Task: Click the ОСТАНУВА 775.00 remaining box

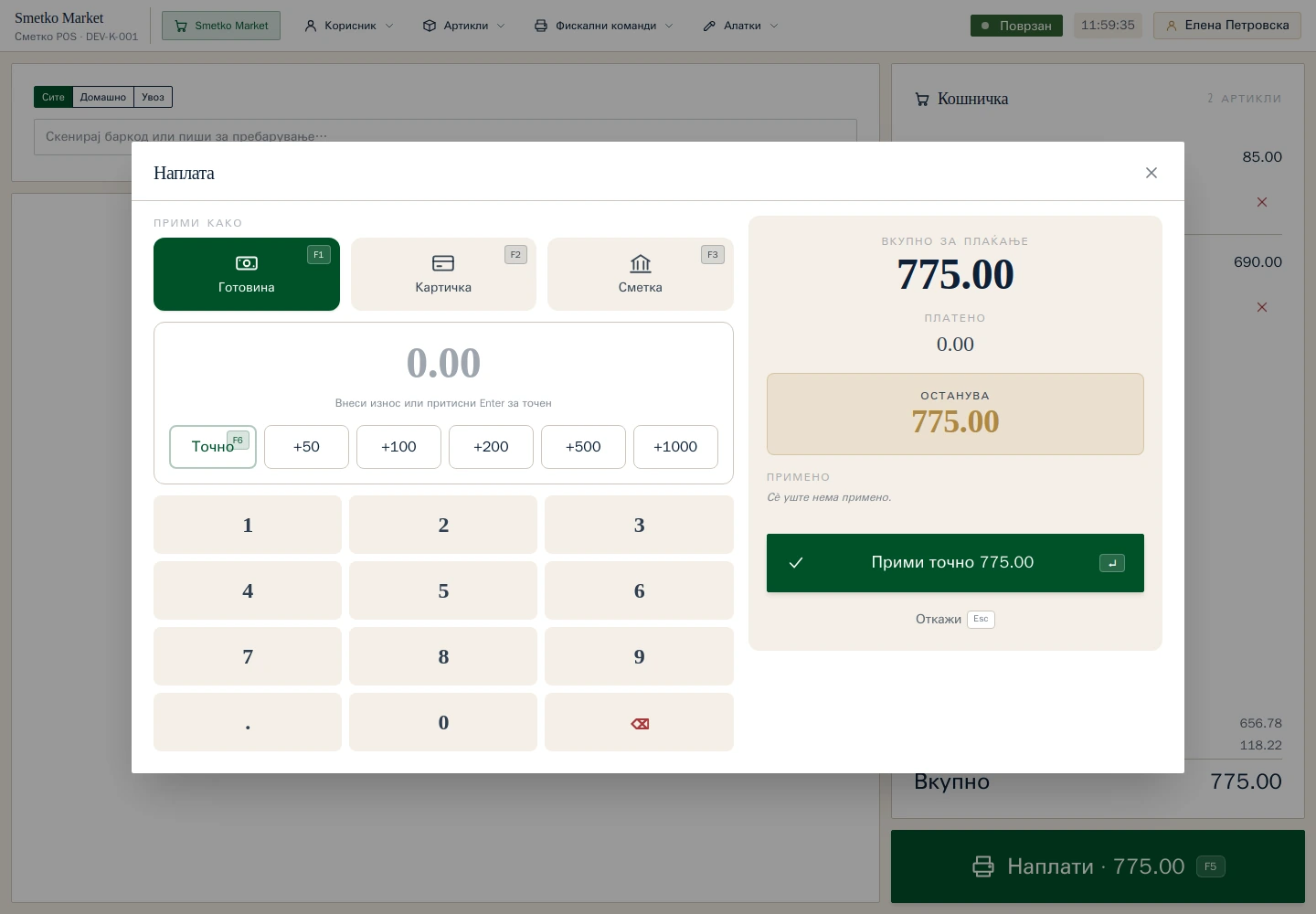Action: (955, 414)
